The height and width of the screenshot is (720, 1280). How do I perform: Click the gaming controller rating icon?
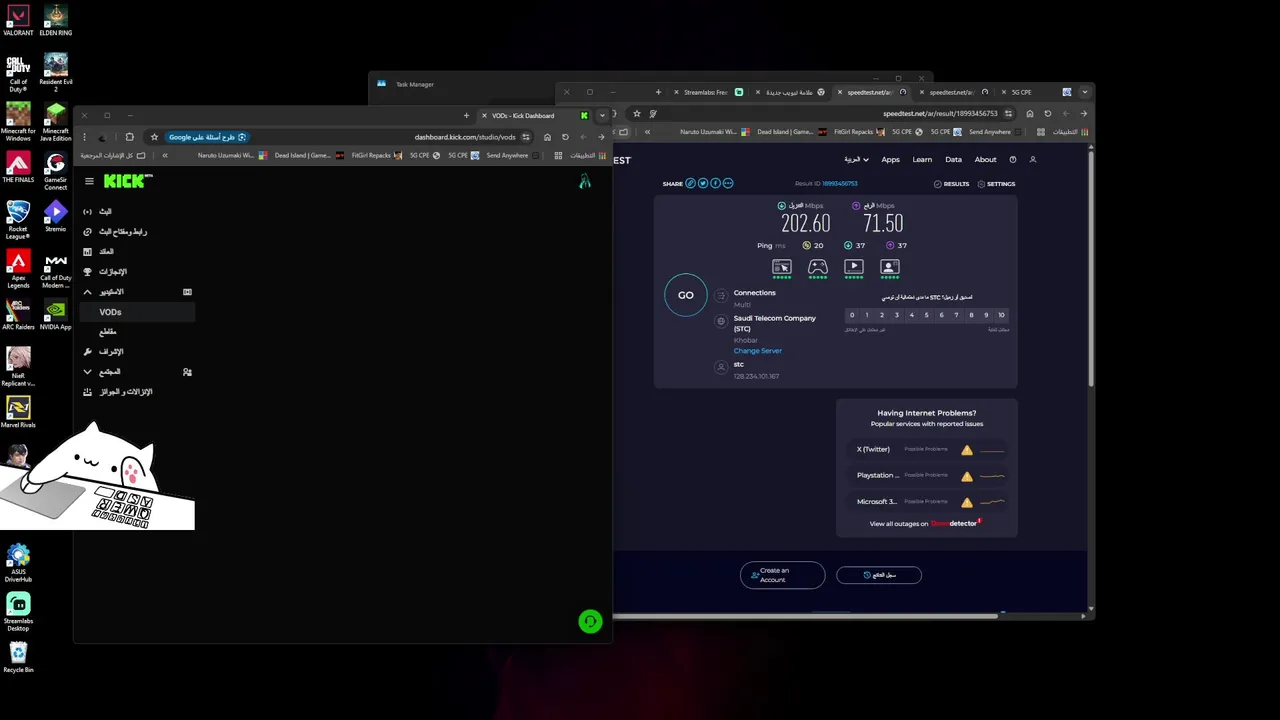pos(818,267)
